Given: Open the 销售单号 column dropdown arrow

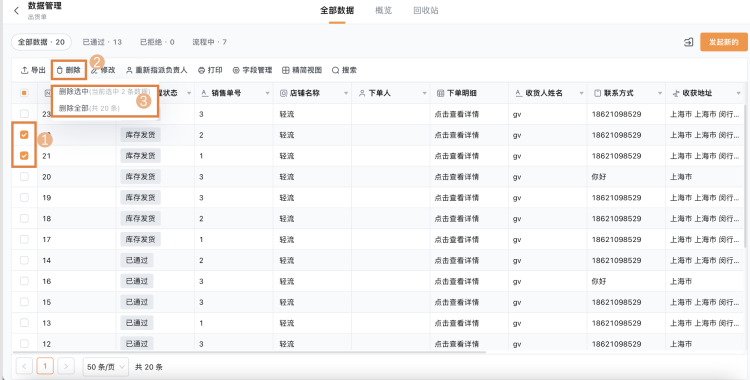Looking at the screenshot, I should point(267,93).
